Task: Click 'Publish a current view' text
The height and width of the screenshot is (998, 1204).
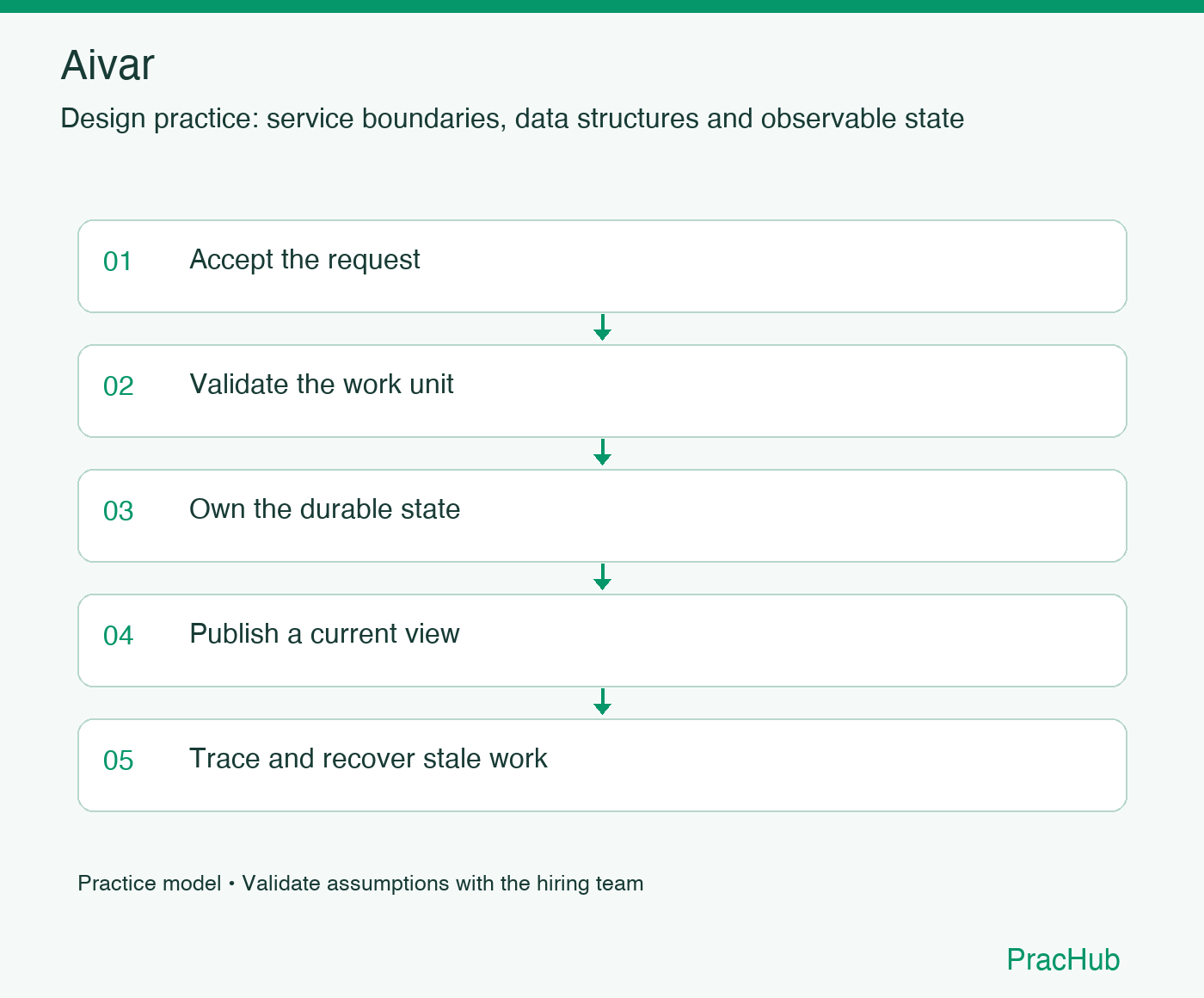Action: tap(324, 634)
